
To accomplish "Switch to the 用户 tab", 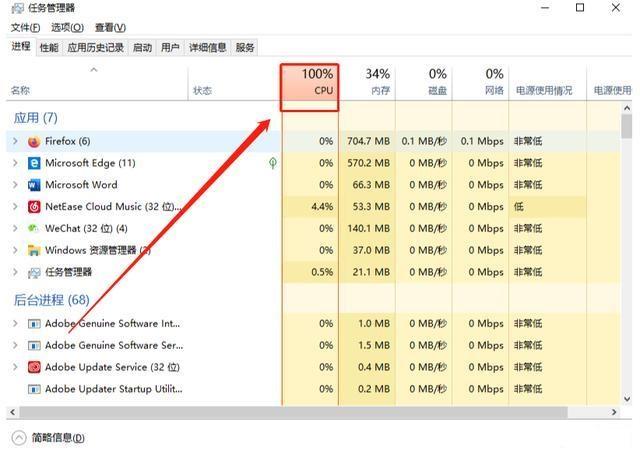I will 170,48.
